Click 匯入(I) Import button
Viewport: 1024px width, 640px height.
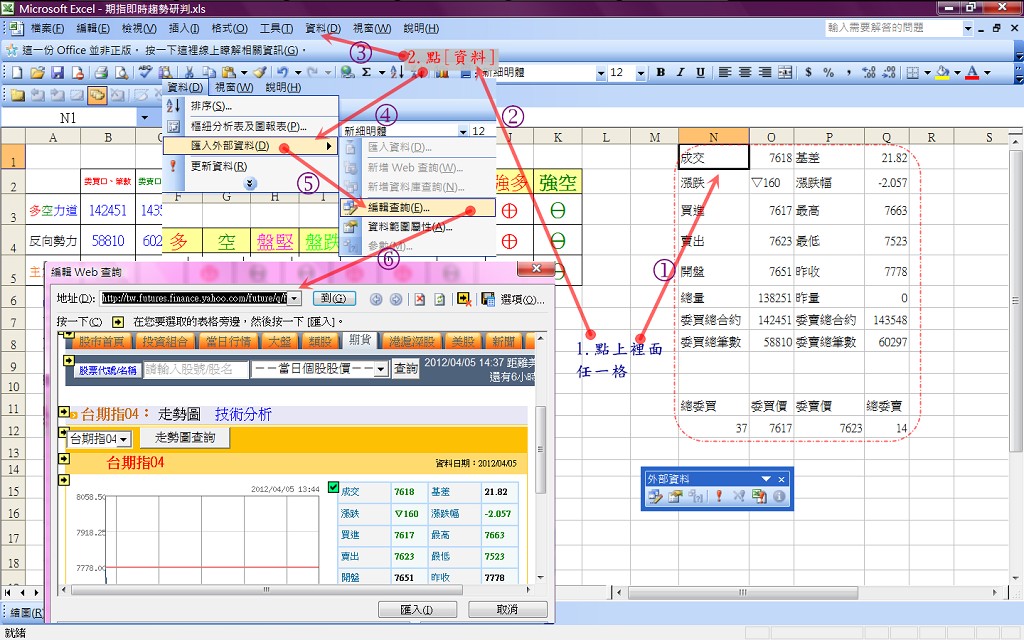point(417,609)
